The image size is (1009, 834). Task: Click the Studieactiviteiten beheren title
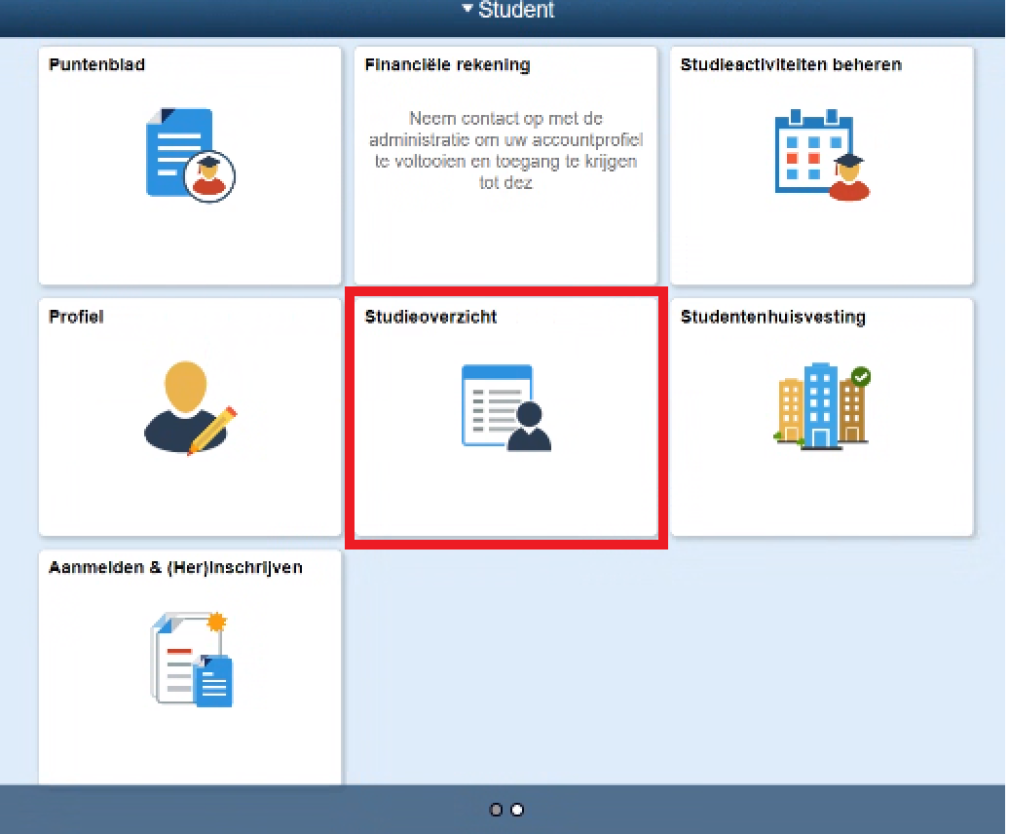[790, 65]
